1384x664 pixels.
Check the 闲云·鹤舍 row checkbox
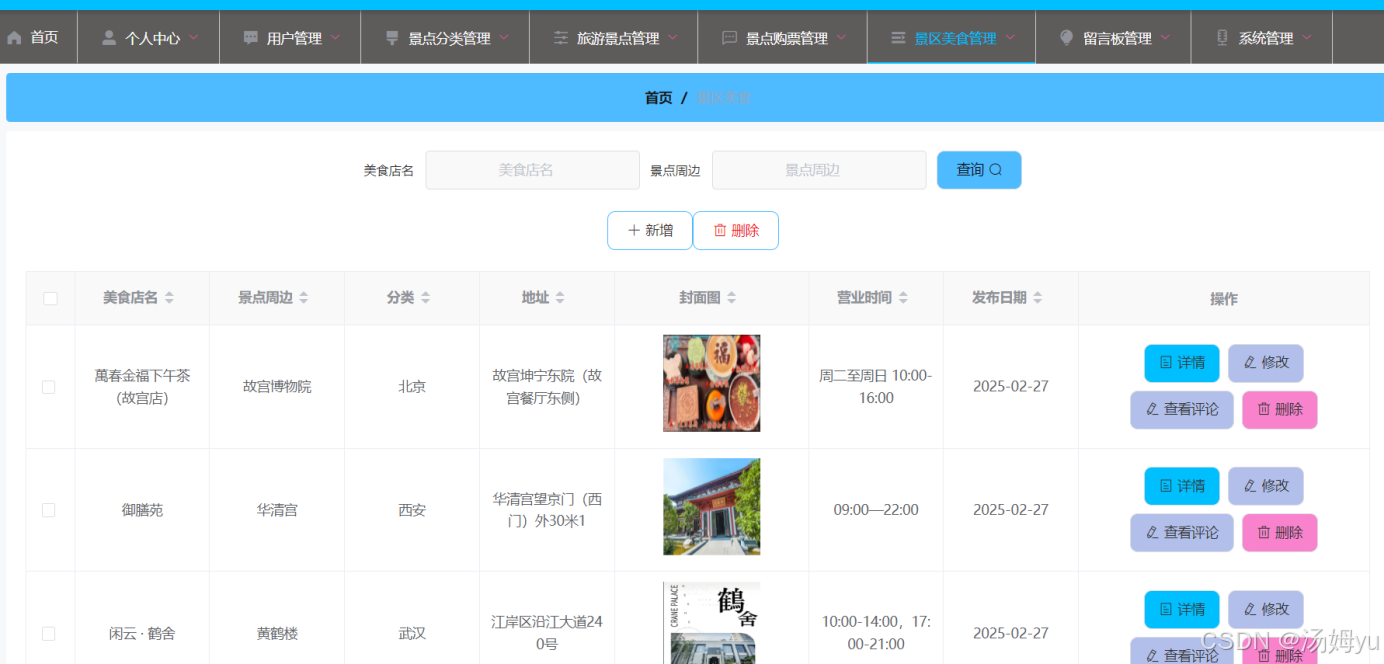(x=48, y=633)
